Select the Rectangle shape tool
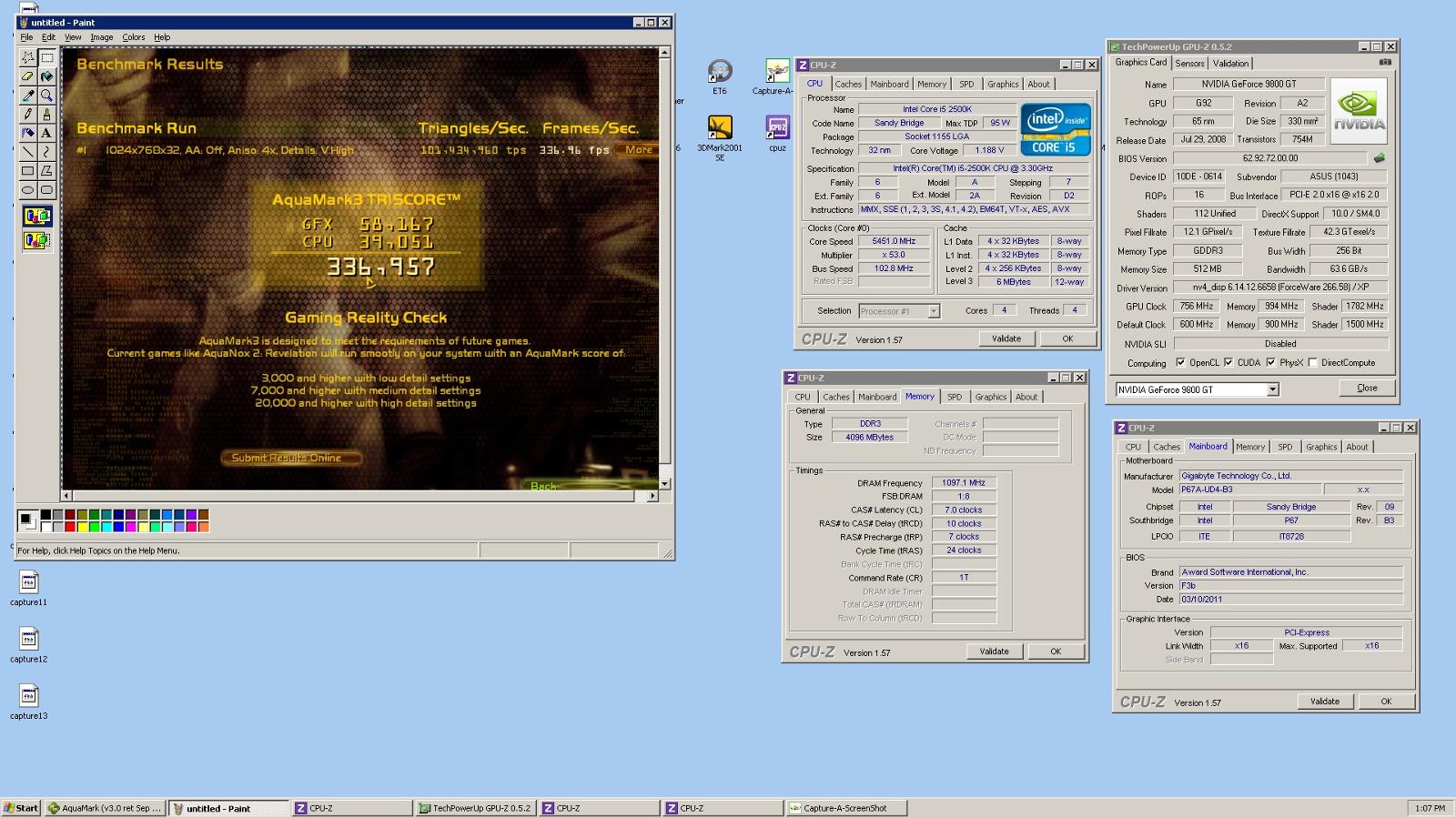Viewport: 1456px width, 818px height. 28,171
